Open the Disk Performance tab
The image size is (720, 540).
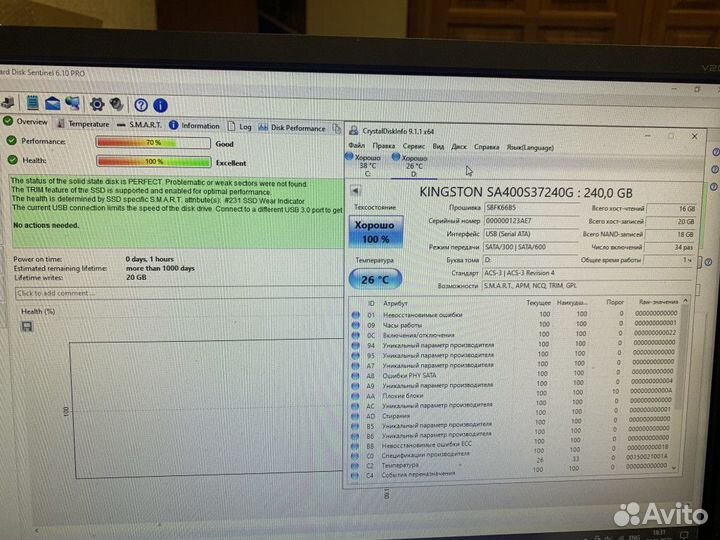coord(292,128)
